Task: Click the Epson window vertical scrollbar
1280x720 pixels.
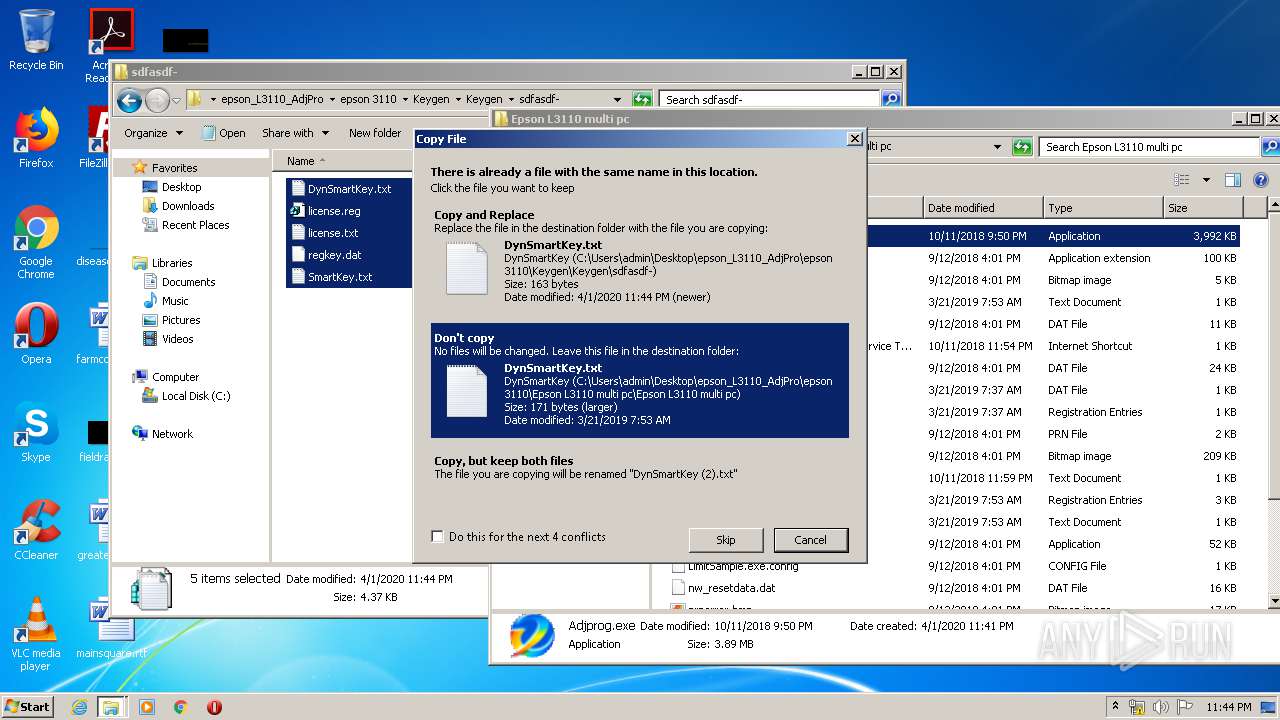Action: coord(1273,403)
